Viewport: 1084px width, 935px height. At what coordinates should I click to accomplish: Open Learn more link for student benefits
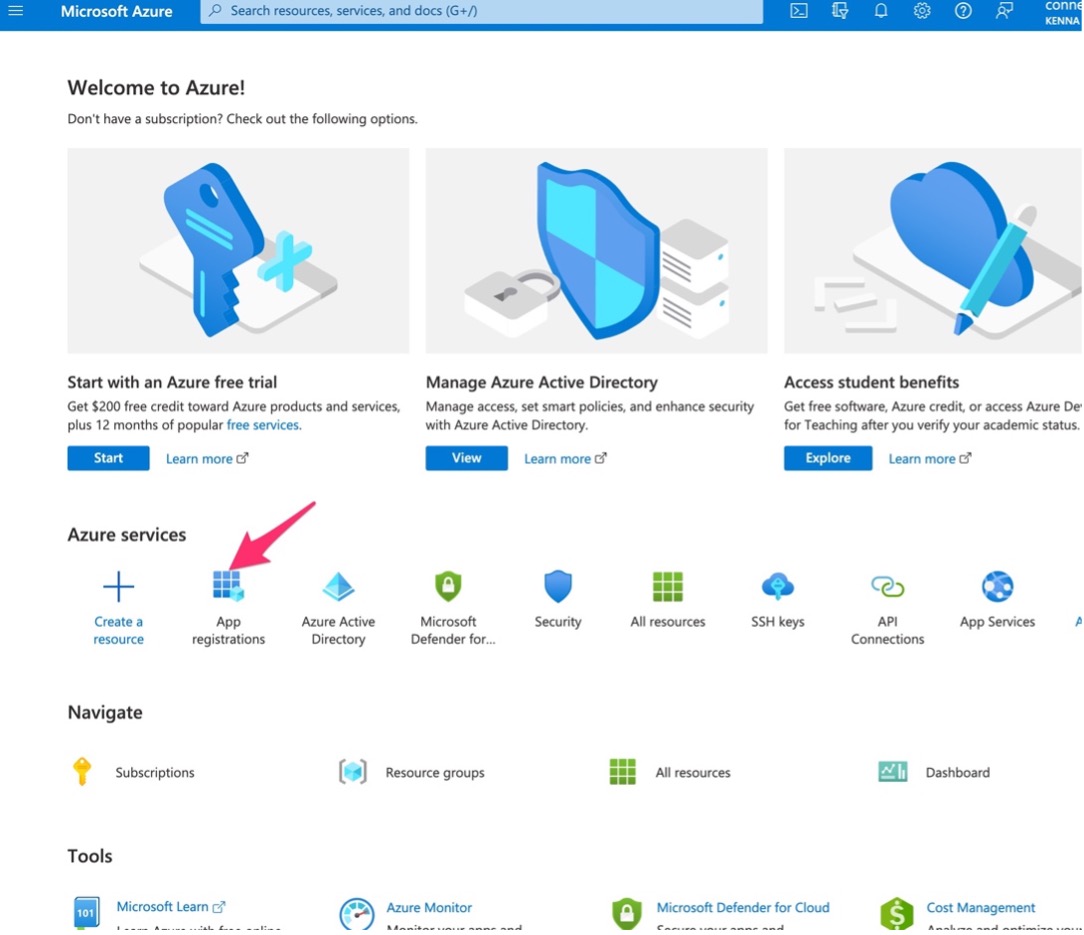click(x=929, y=459)
